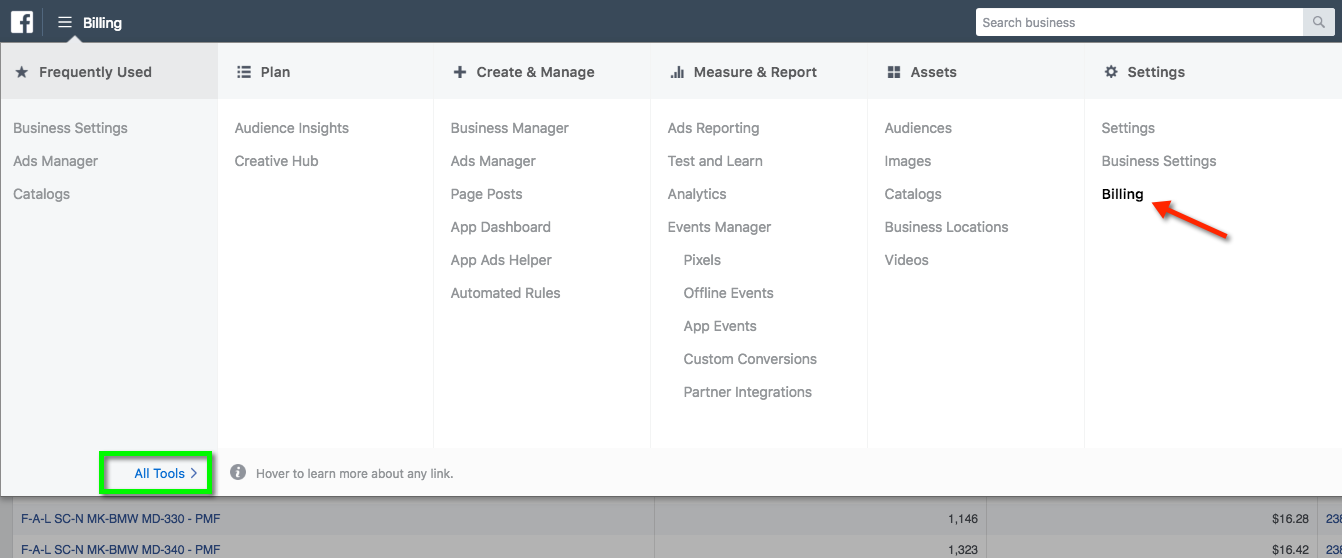The width and height of the screenshot is (1342, 558).
Task: Click the plus icon of Create & Manage
Action: click(460, 72)
